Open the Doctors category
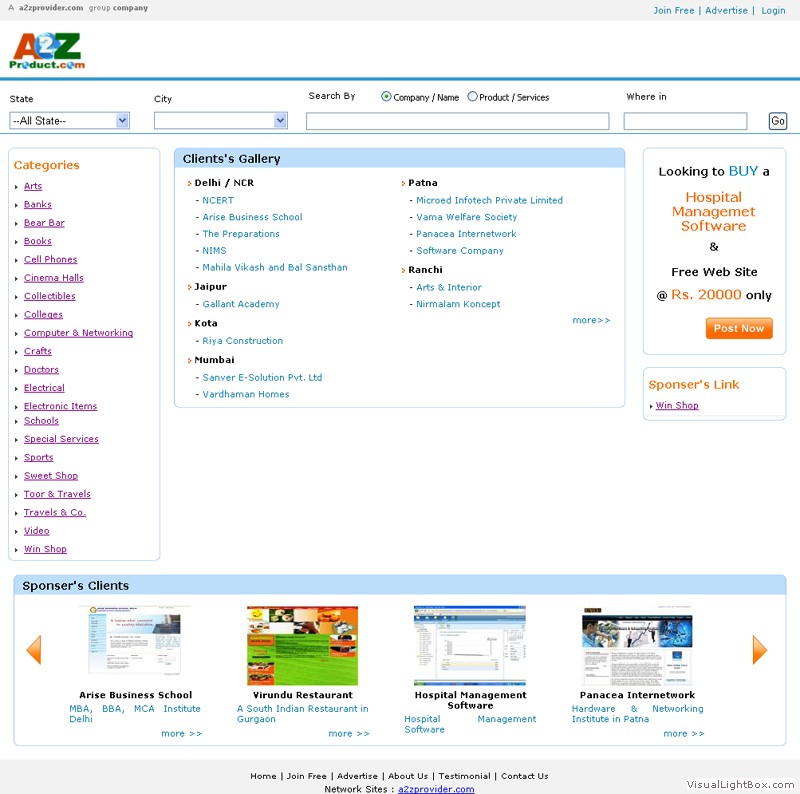This screenshot has height=794, width=800. 41,370
